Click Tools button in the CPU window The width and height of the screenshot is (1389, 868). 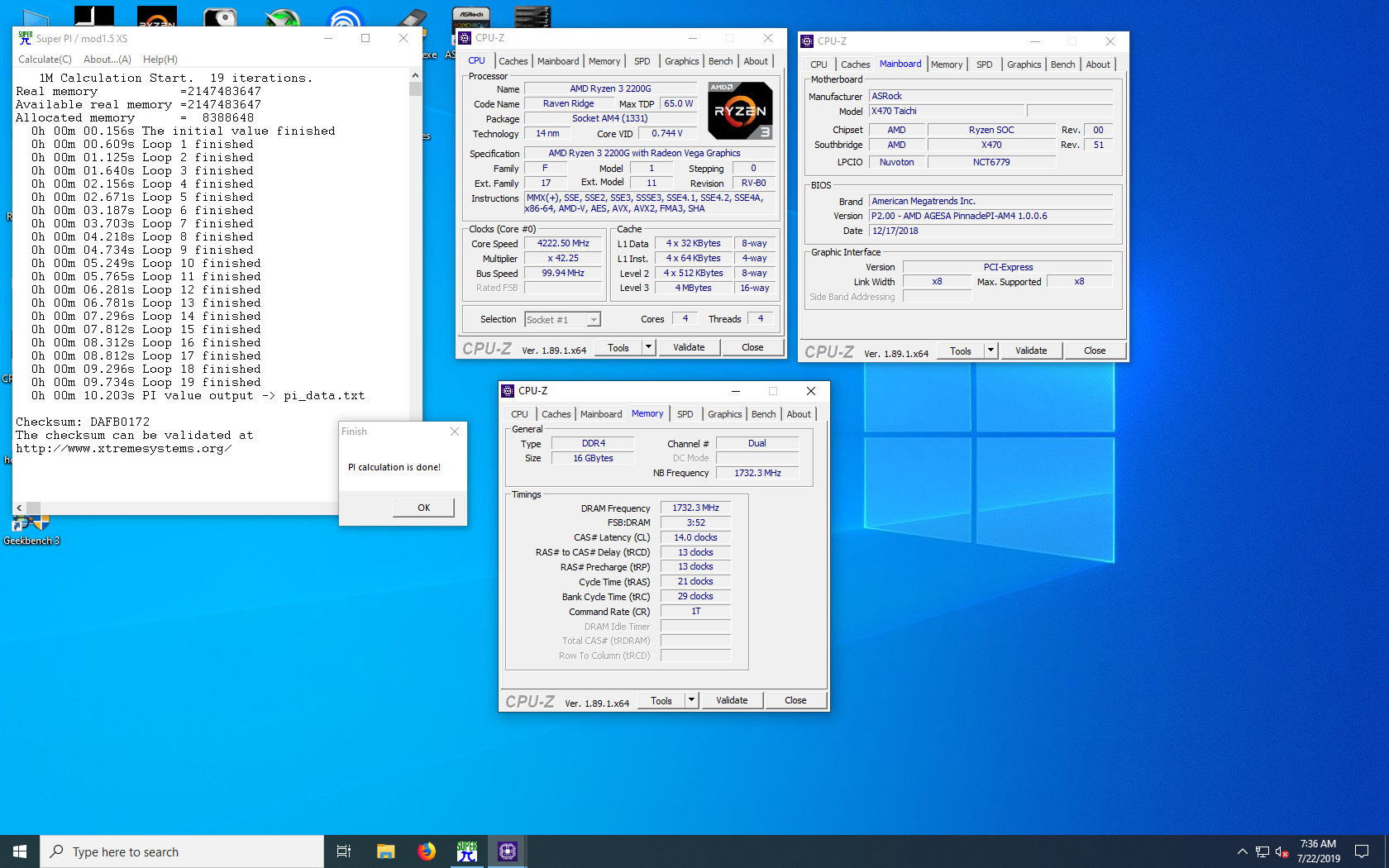(x=618, y=348)
